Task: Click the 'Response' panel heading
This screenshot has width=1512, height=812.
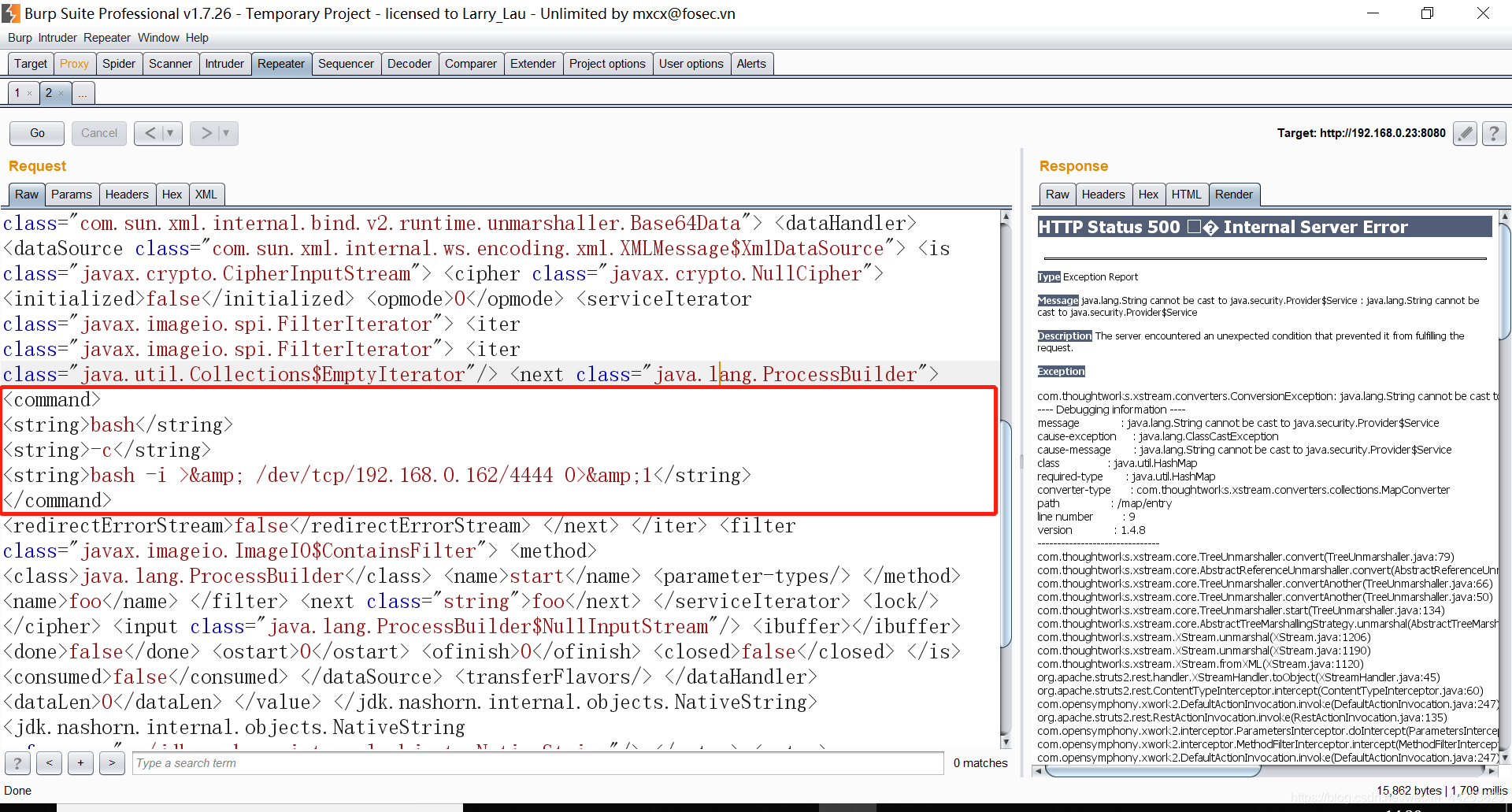Action: 1073,166
